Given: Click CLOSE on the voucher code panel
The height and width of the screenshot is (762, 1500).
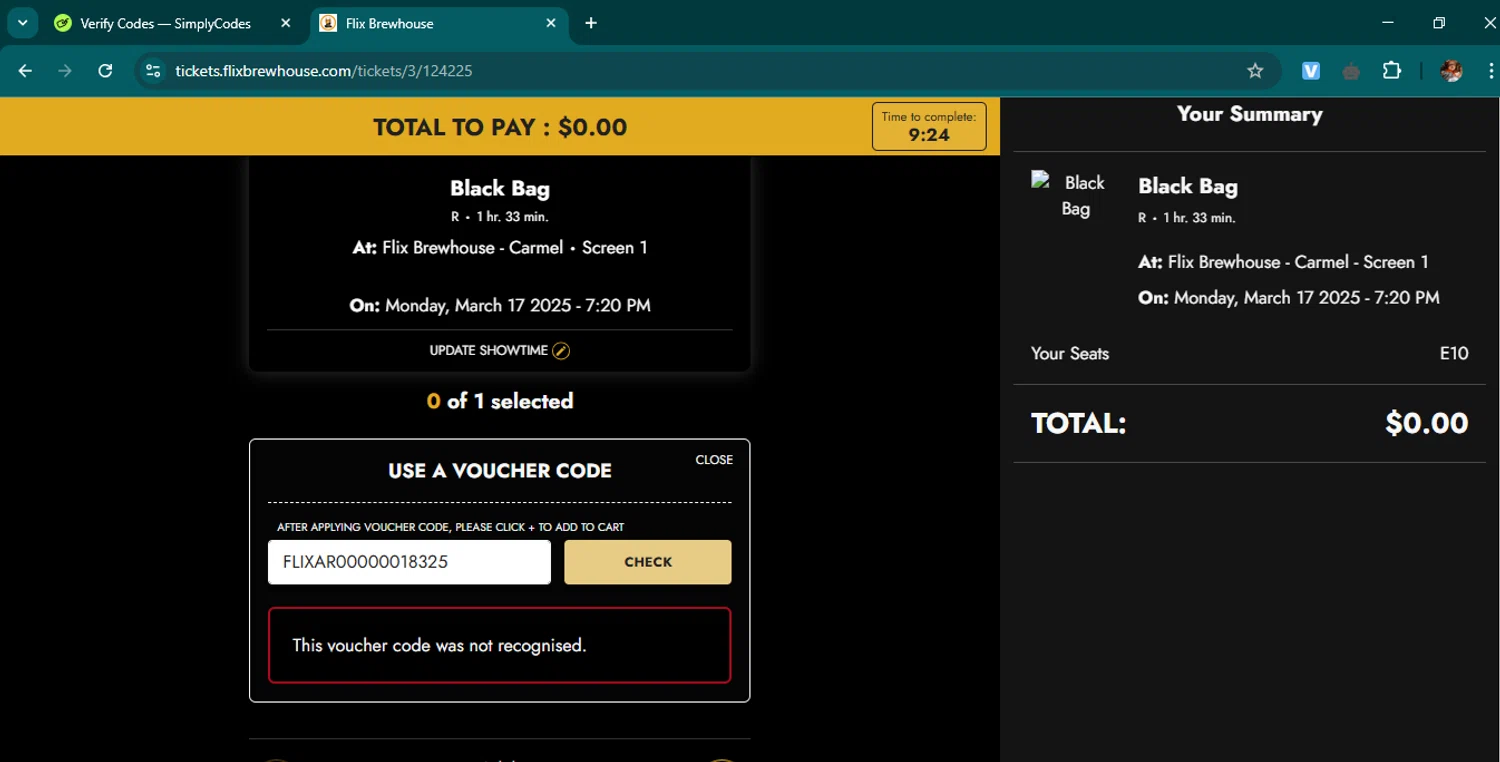Looking at the screenshot, I should (714, 460).
